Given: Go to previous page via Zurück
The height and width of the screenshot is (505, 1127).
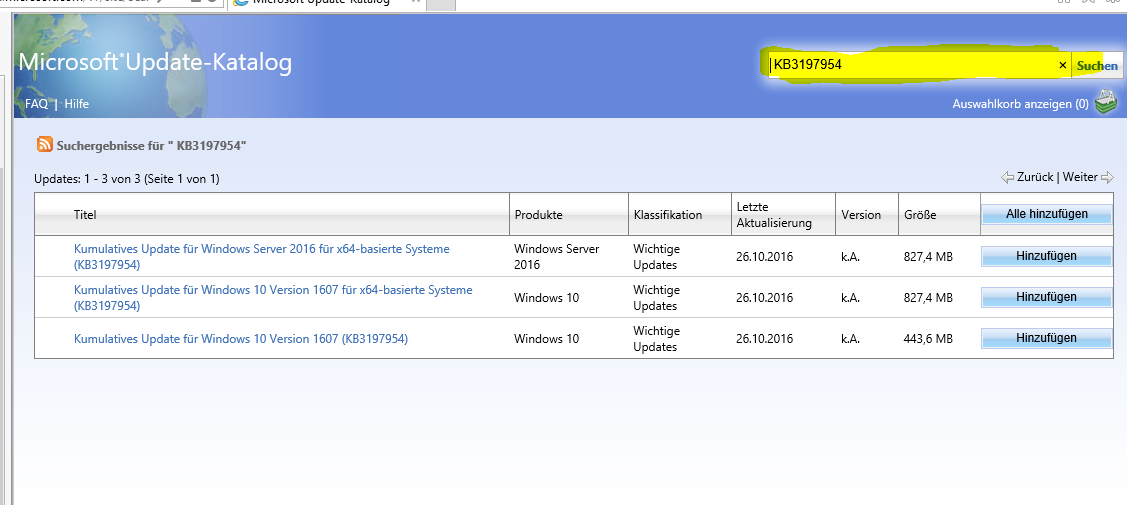Looking at the screenshot, I should [x=1035, y=177].
